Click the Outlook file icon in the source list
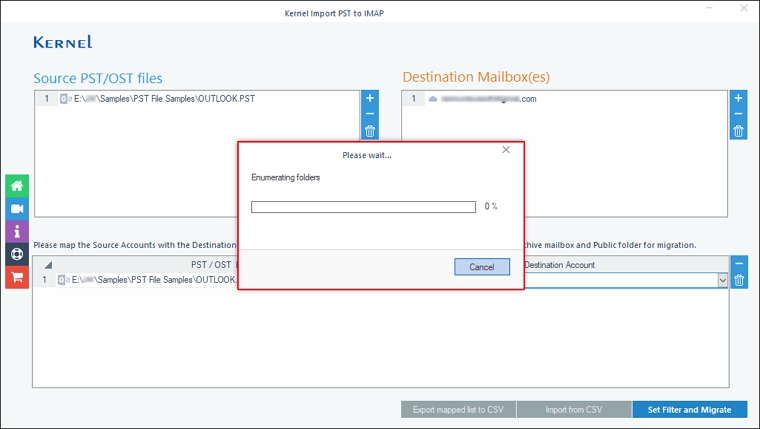 coord(65,98)
